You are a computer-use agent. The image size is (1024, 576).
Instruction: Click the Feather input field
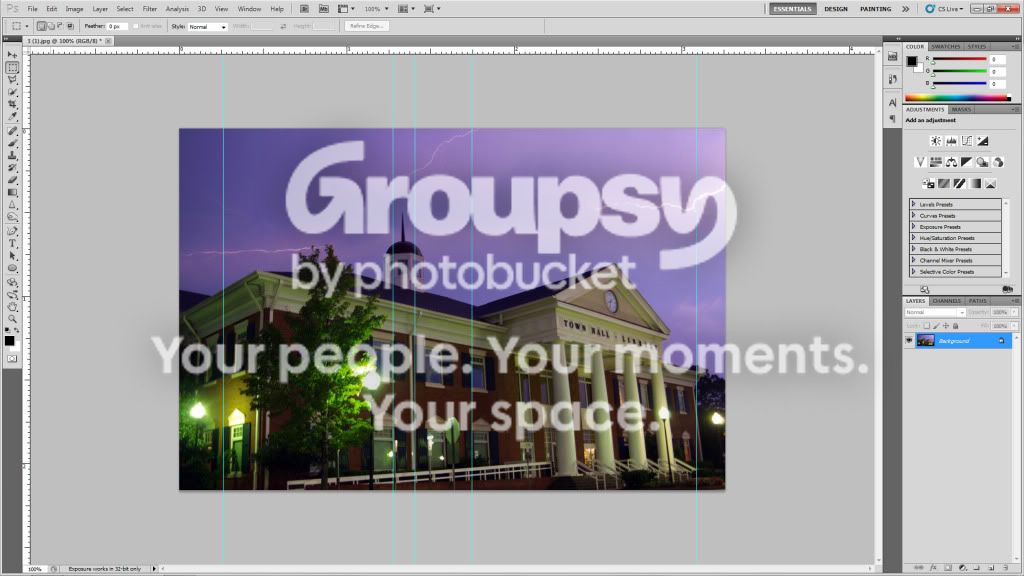coord(118,27)
